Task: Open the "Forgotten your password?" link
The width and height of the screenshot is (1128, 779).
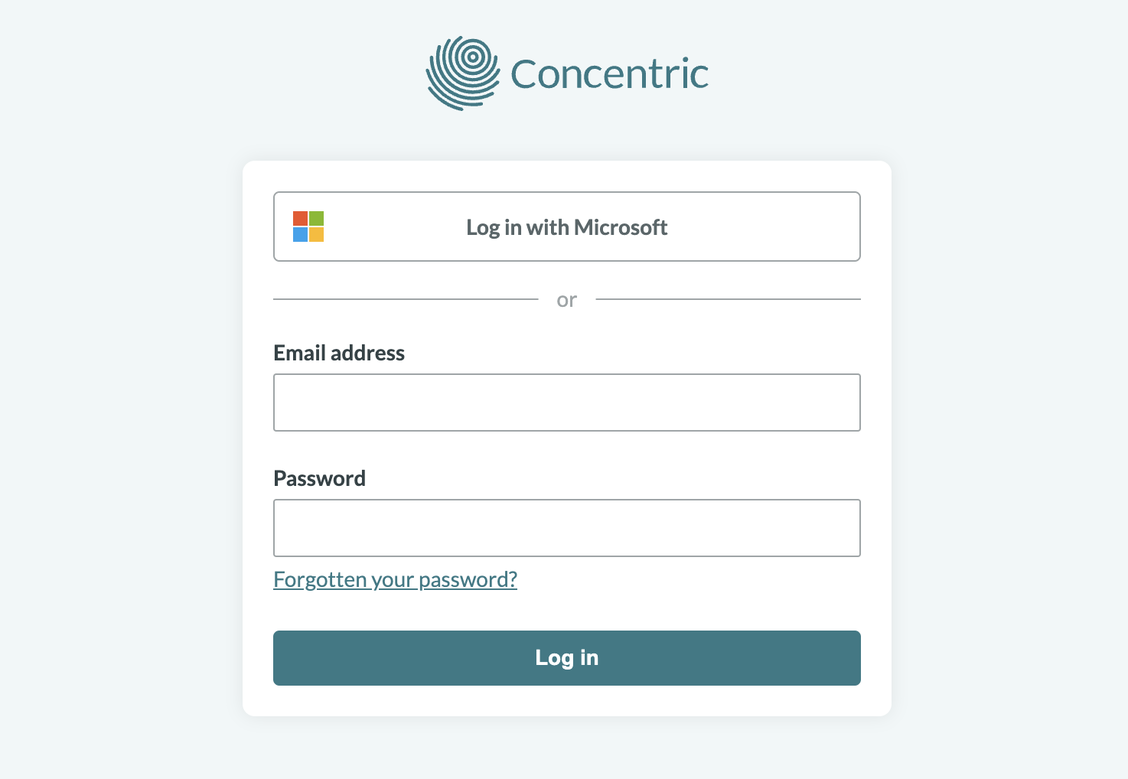Action: [x=395, y=580]
